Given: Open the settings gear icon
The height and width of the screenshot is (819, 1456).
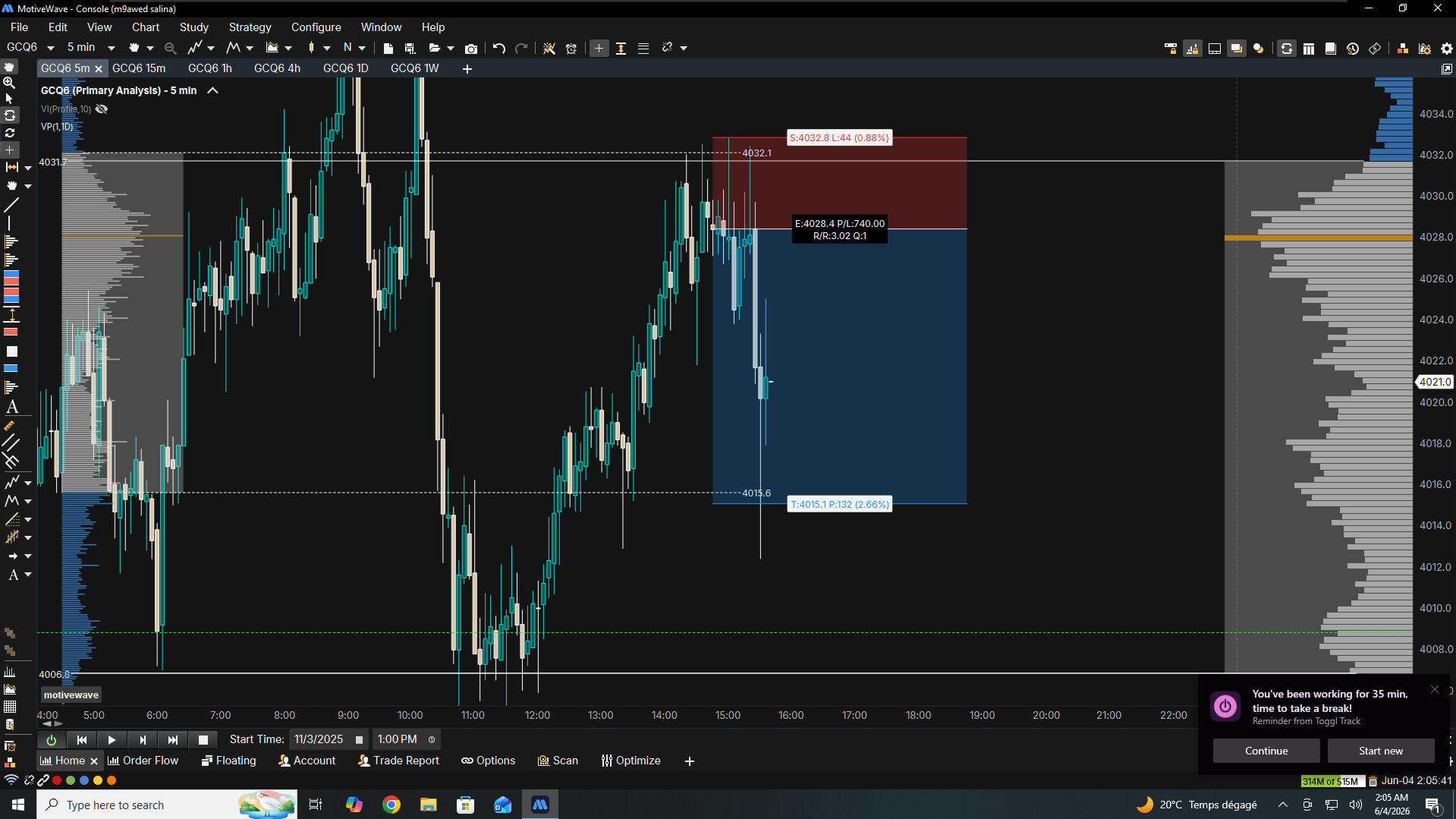Looking at the screenshot, I should 1446,48.
